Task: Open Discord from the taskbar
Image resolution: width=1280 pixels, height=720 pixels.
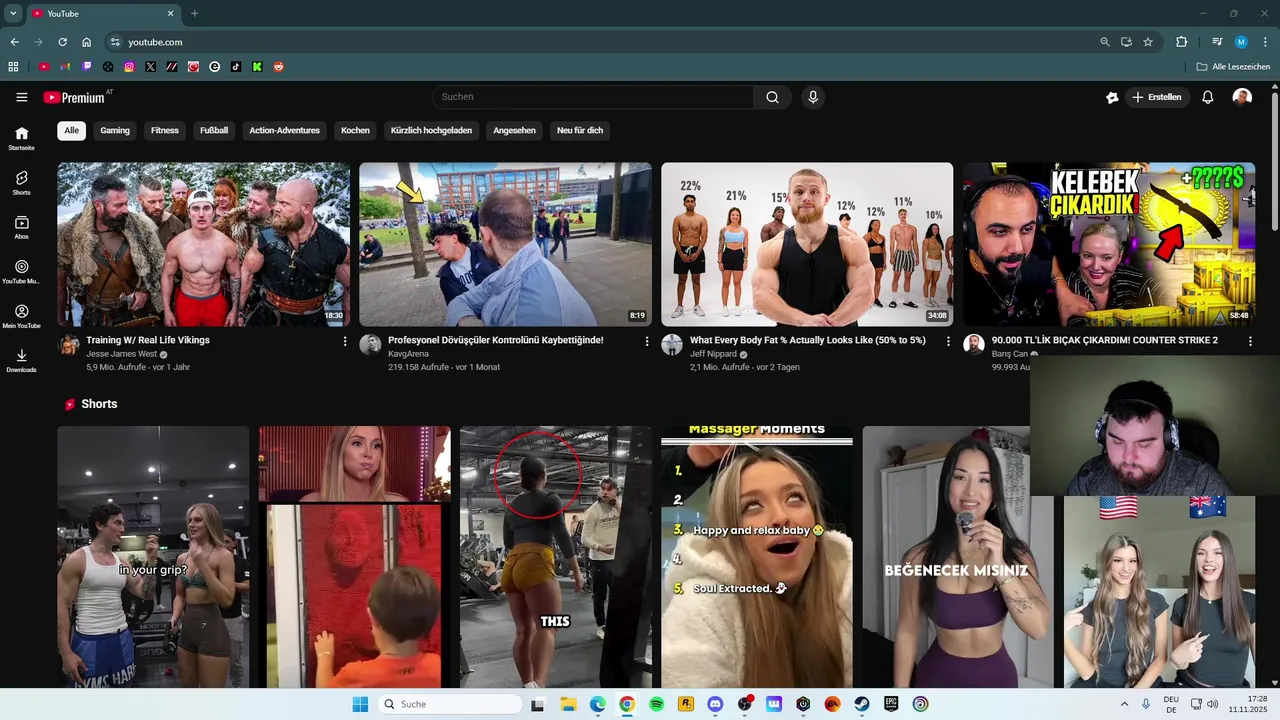Action: (715, 704)
